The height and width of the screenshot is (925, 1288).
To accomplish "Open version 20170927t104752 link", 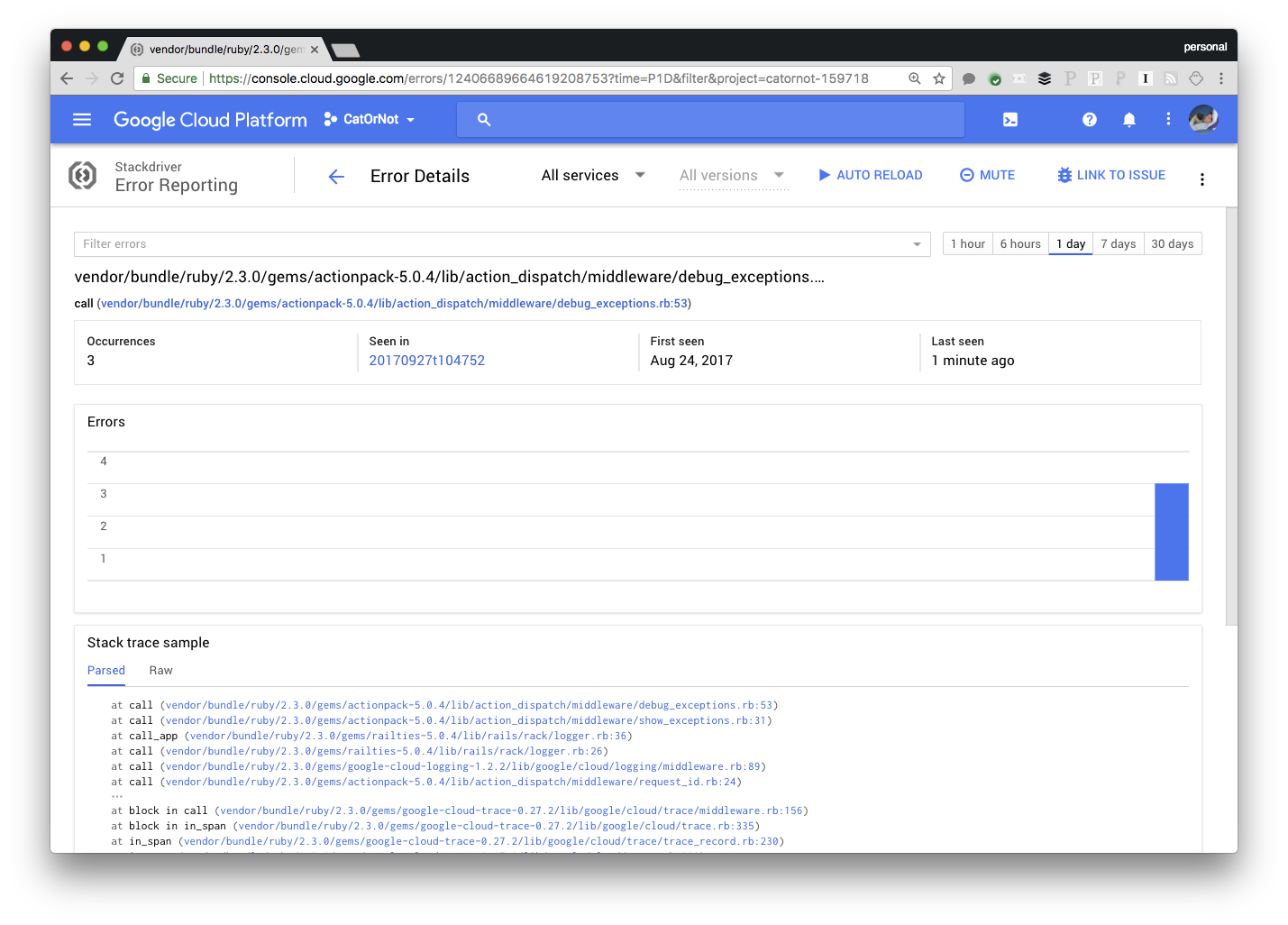I will (x=427, y=361).
